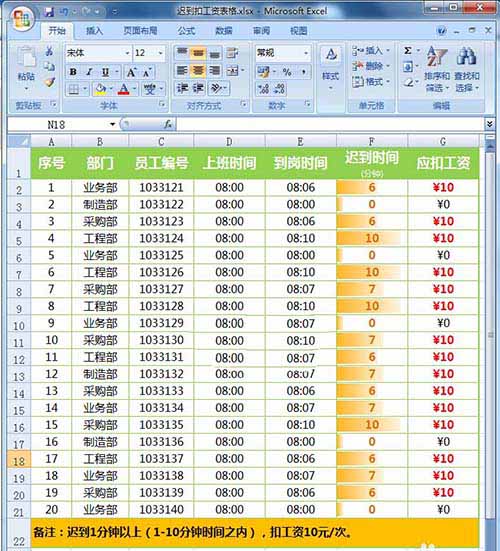The height and width of the screenshot is (551, 500).
Task: Select column F header
Action: [372, 142]
